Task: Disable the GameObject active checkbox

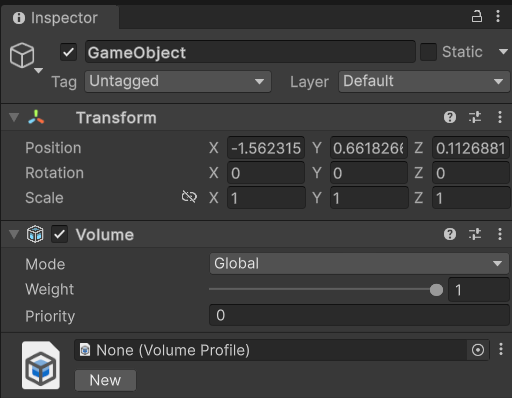Action: point(68,52)
